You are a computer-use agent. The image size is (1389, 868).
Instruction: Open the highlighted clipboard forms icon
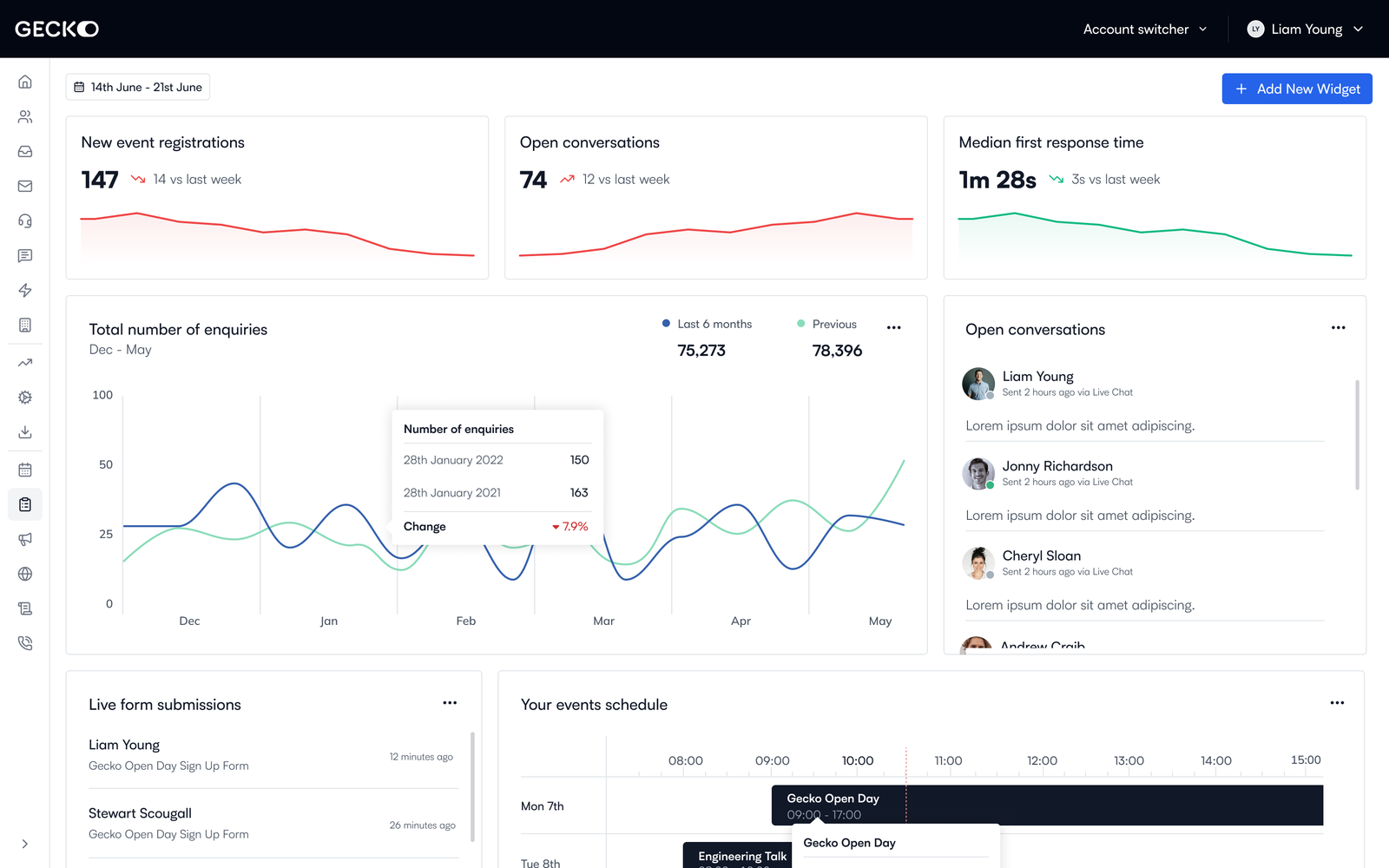click(25, 504)
